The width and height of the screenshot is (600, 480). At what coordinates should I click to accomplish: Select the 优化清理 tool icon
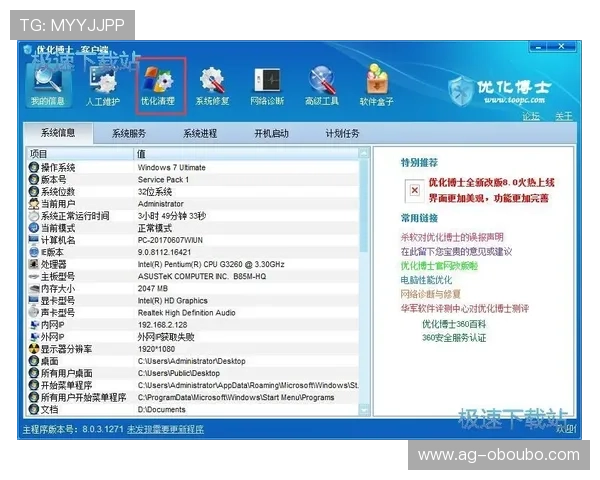[x=158, y=86]
